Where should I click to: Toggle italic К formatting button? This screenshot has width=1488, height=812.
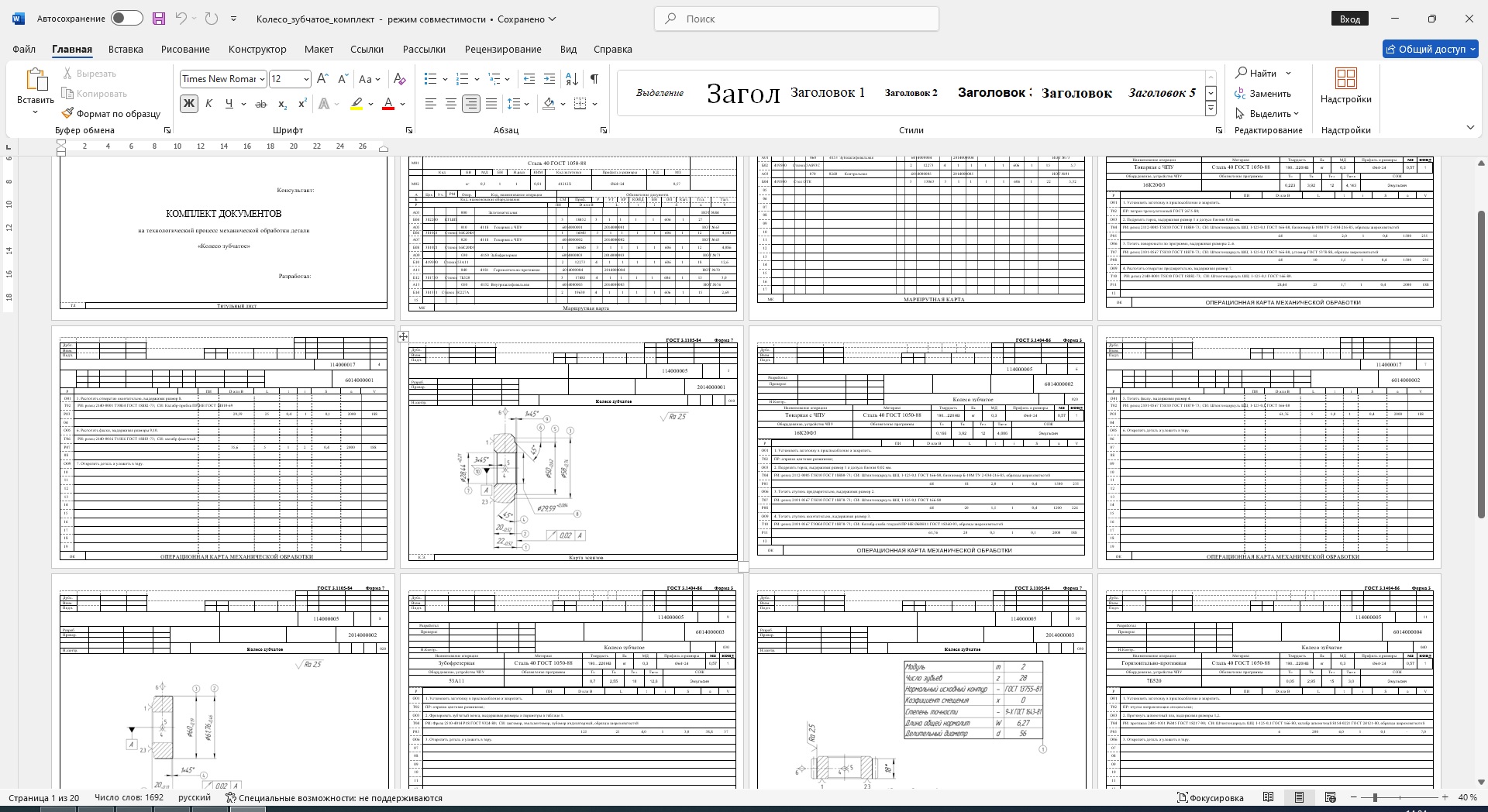coord(208,104)
